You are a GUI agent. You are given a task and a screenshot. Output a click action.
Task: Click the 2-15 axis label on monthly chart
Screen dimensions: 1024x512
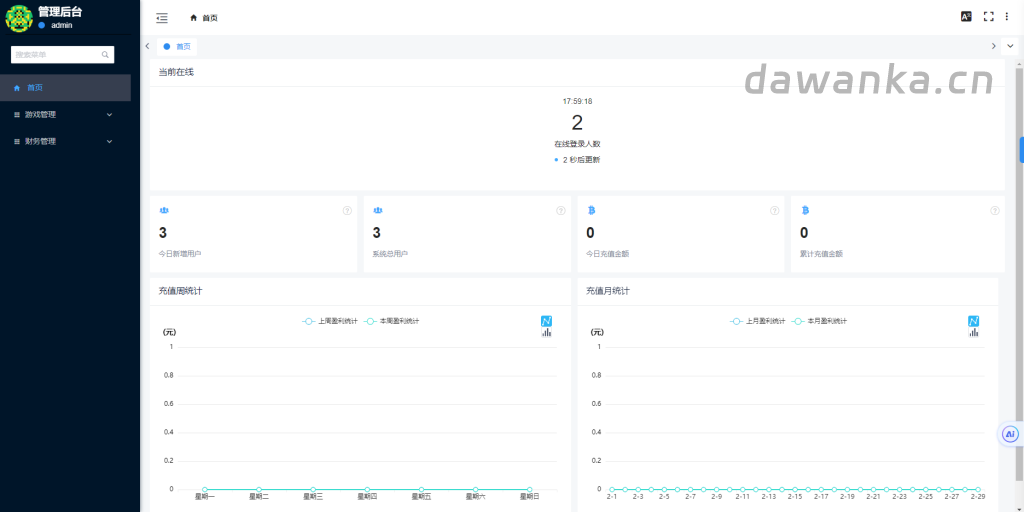pyautogui.click(x=795, y=497)
